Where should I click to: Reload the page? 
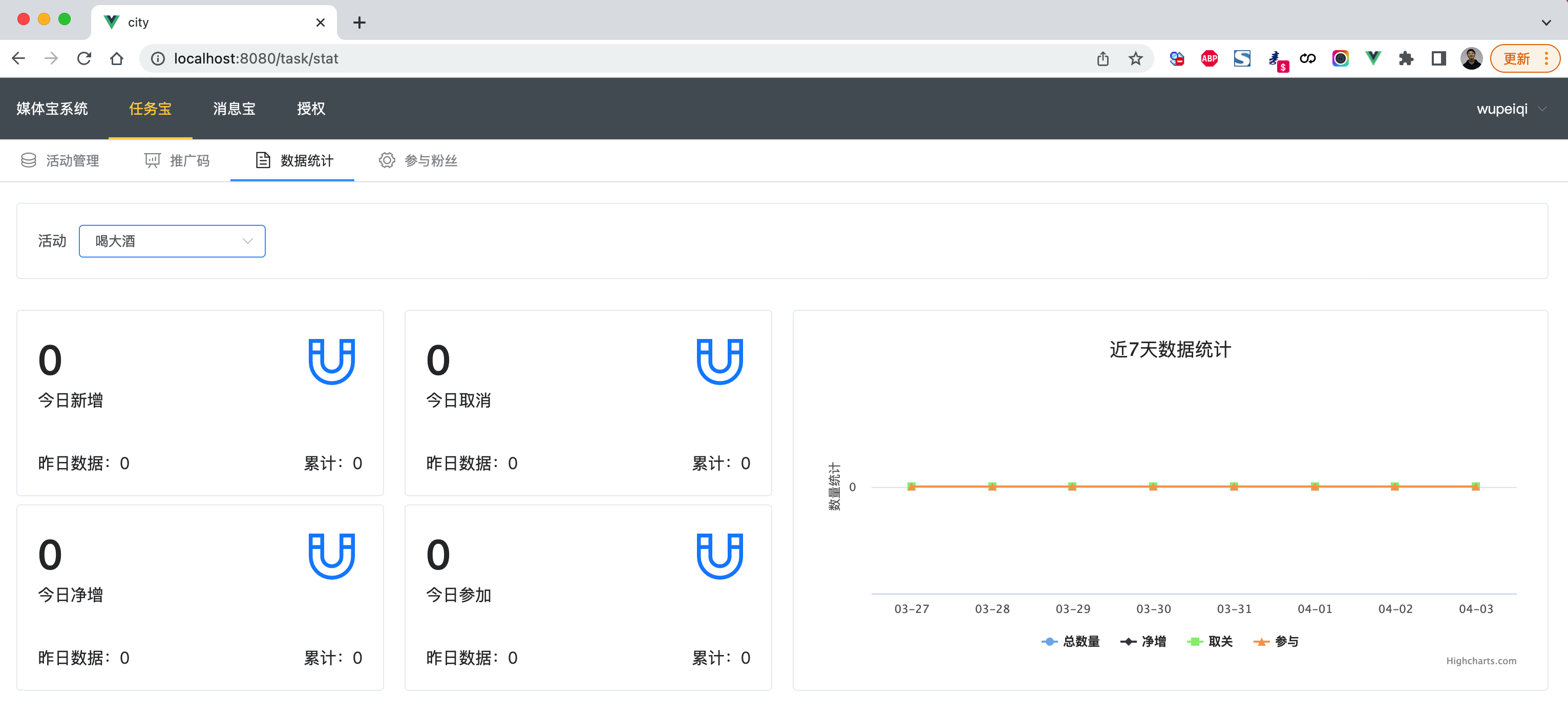pyautogui.click(x=84, y=58)
